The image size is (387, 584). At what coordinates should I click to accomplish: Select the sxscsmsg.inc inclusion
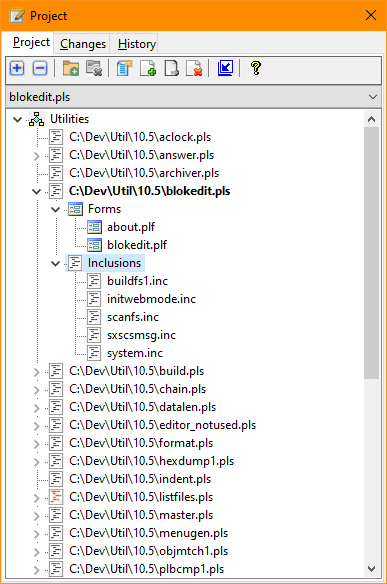[141, 335]
